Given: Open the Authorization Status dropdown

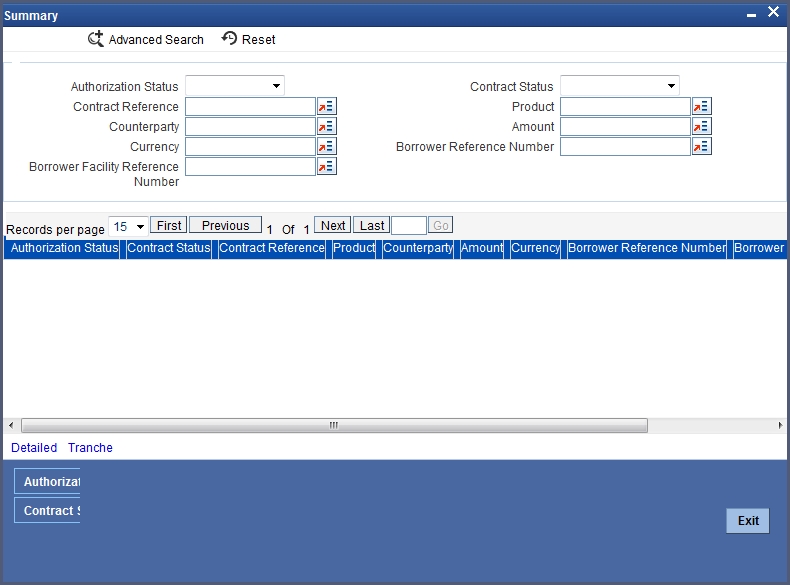Looking at the screenshot, I should pos(235,86).
